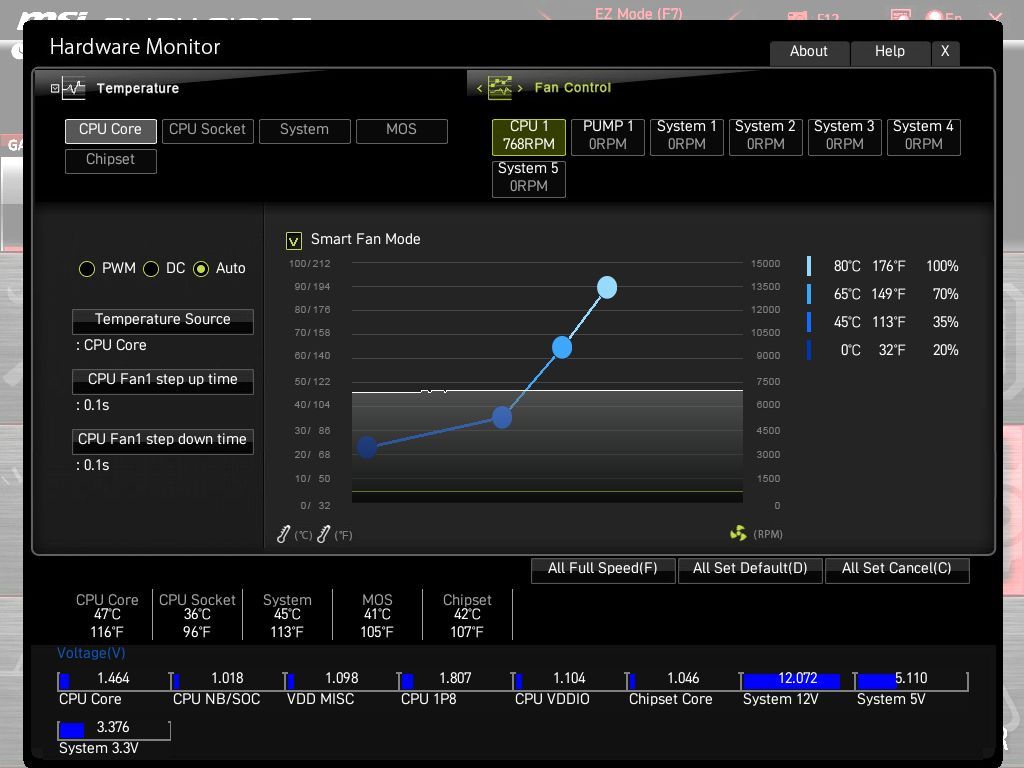
Task: Click the All Set Default(D) button
Action: coord(750,569)
